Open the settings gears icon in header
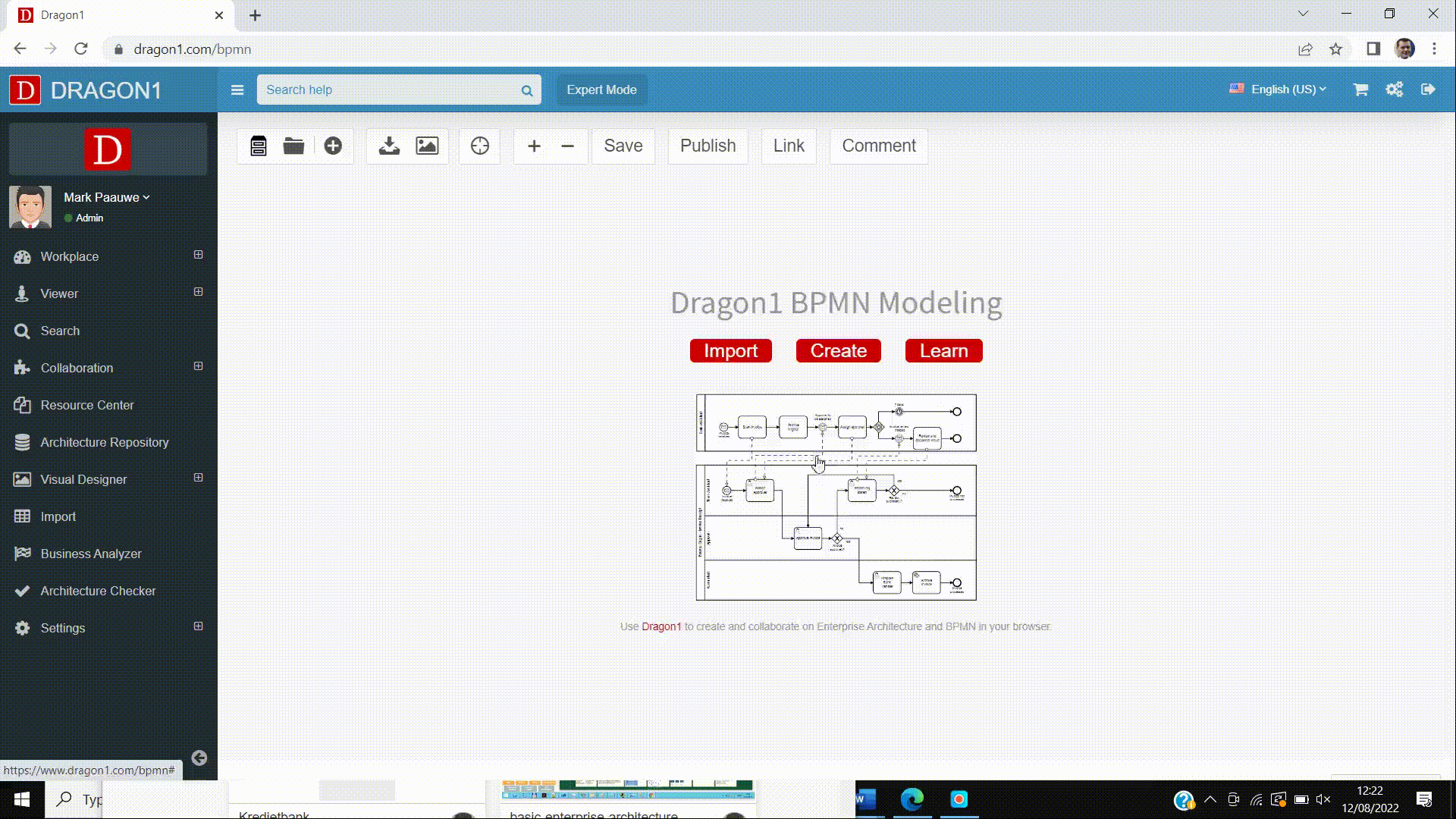Viewport: 1456px width, 819px height. (x=1395, y=89)
